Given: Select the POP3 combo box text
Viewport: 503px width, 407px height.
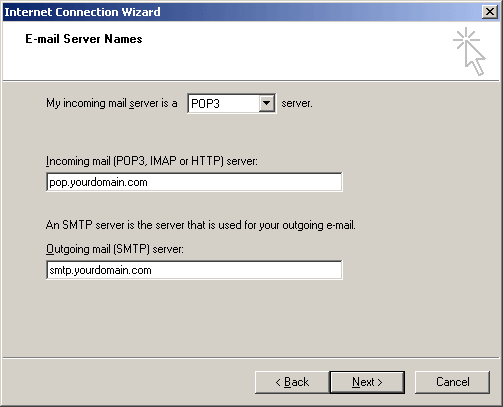Looking at the screenshot, I should pos(205,104).
